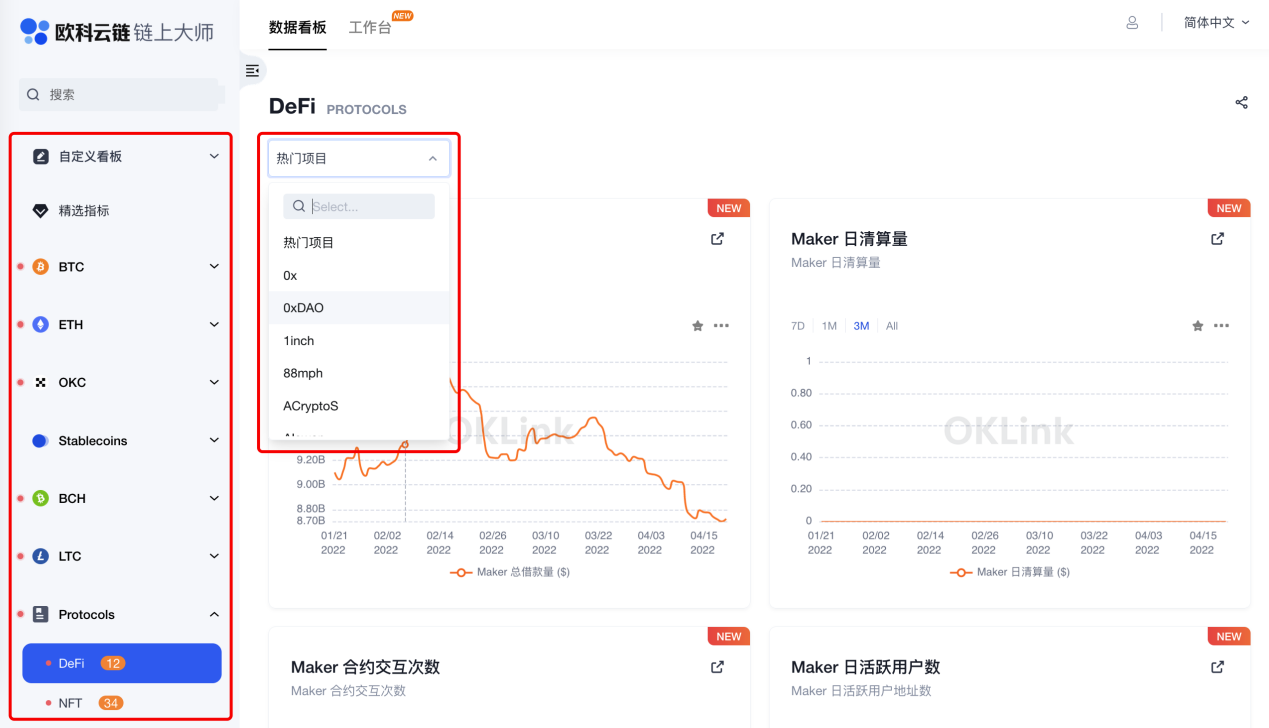
Task: Click the LTC coin icon
Action: 40,556
